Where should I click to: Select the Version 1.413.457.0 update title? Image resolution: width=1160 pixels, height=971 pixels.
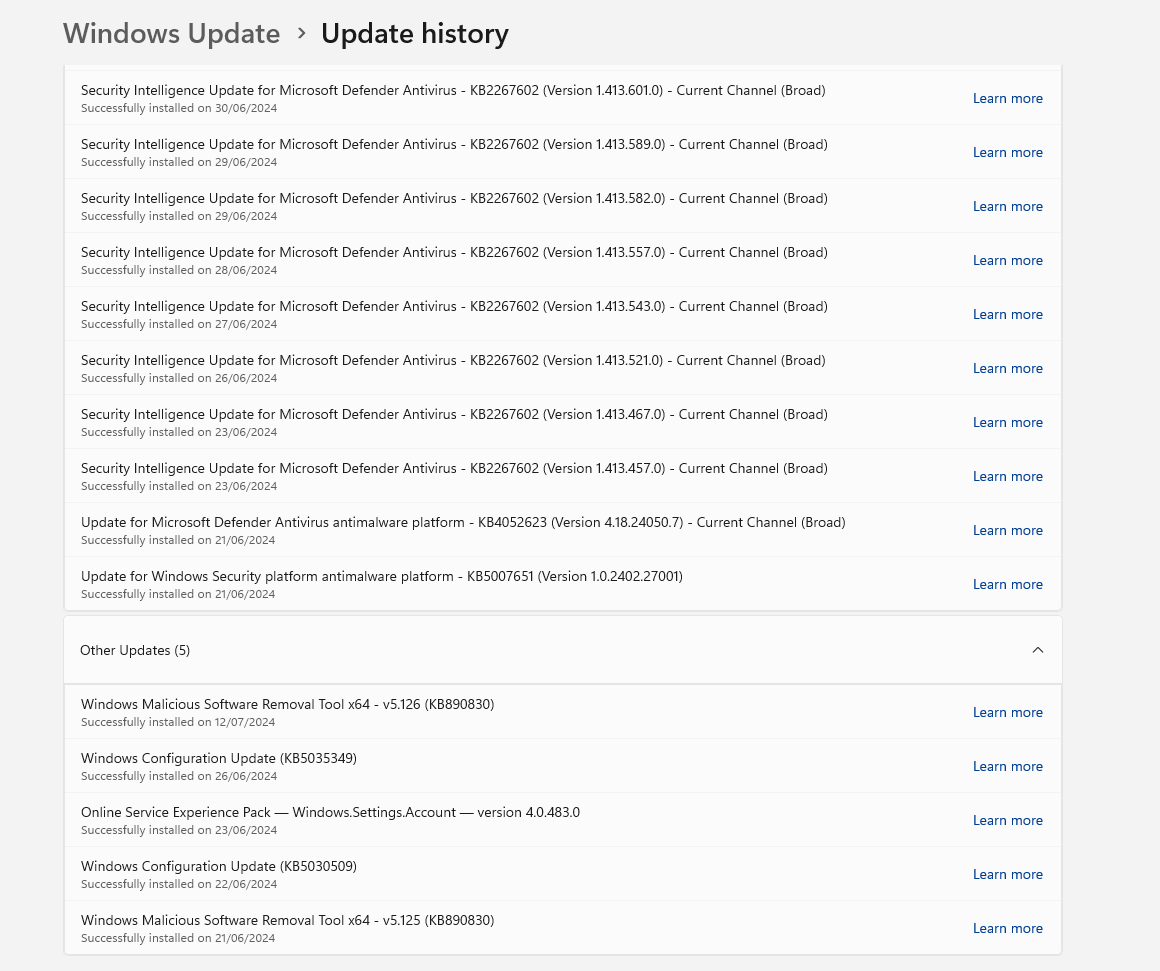(454, 468)
